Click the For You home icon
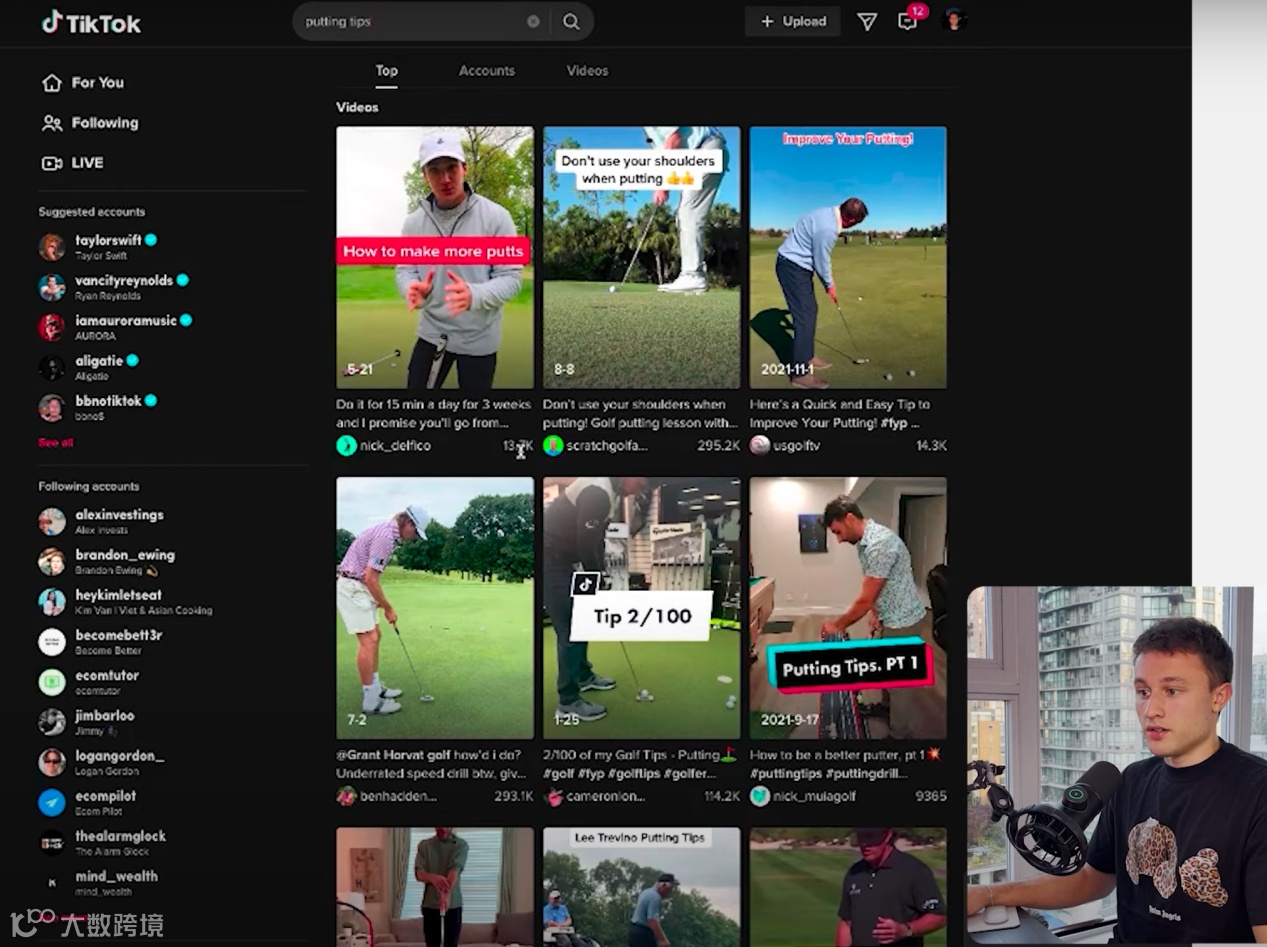This screenshot has width=1267, height=947. [x=52, y=83]
